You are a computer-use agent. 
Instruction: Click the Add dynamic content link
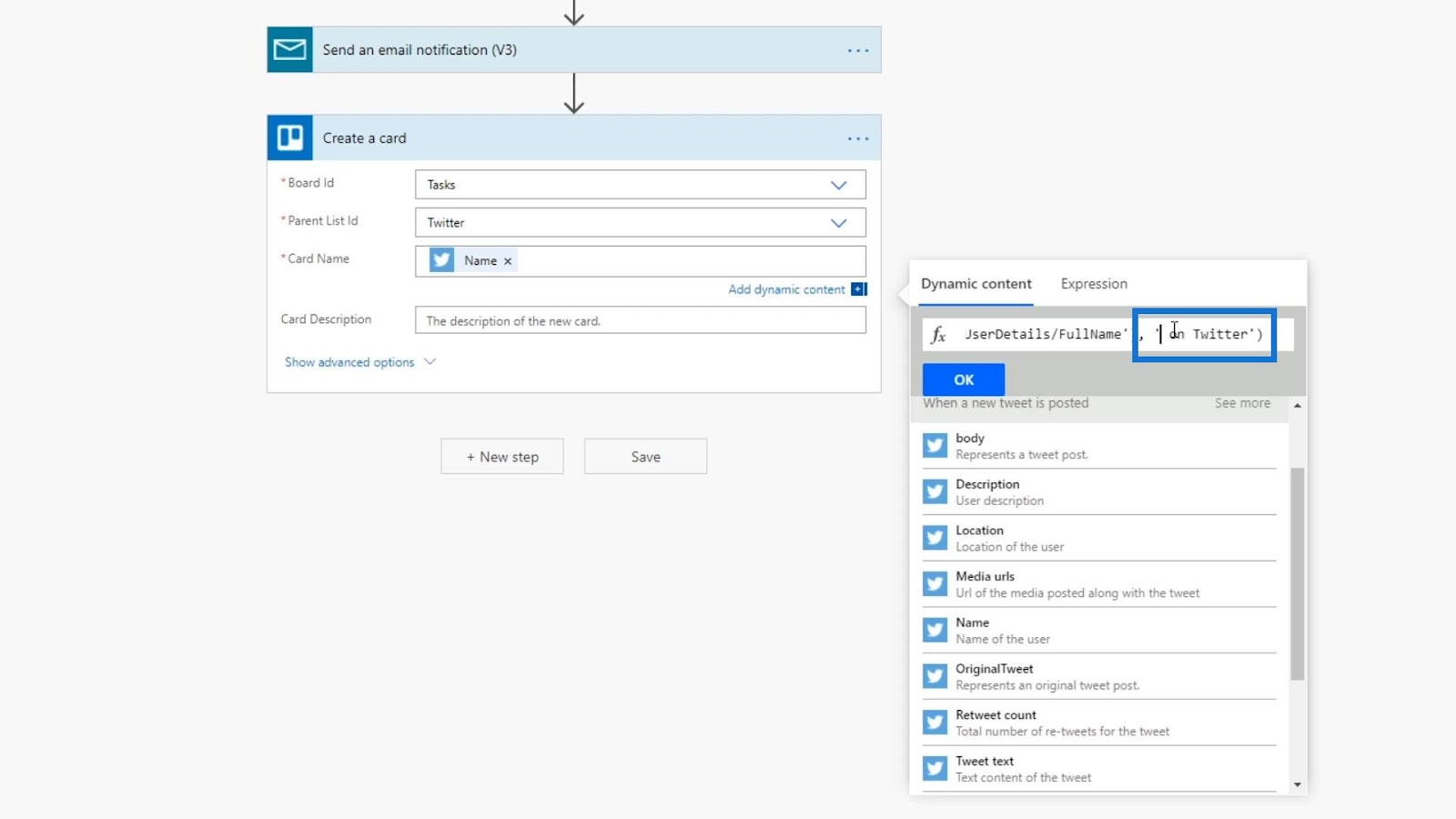click(786, 289)
